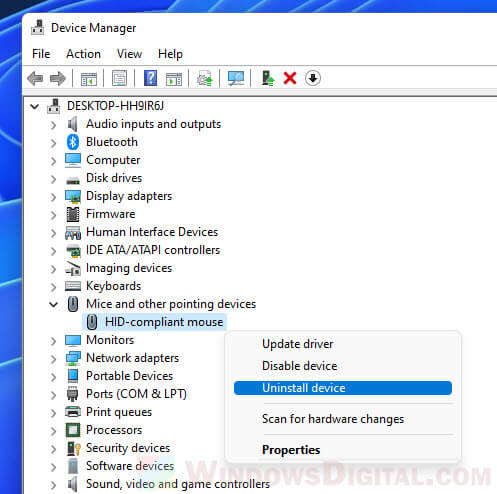
Task: Click Show/Hide Console Tree toolbar icon
Action: coord(89,79)
